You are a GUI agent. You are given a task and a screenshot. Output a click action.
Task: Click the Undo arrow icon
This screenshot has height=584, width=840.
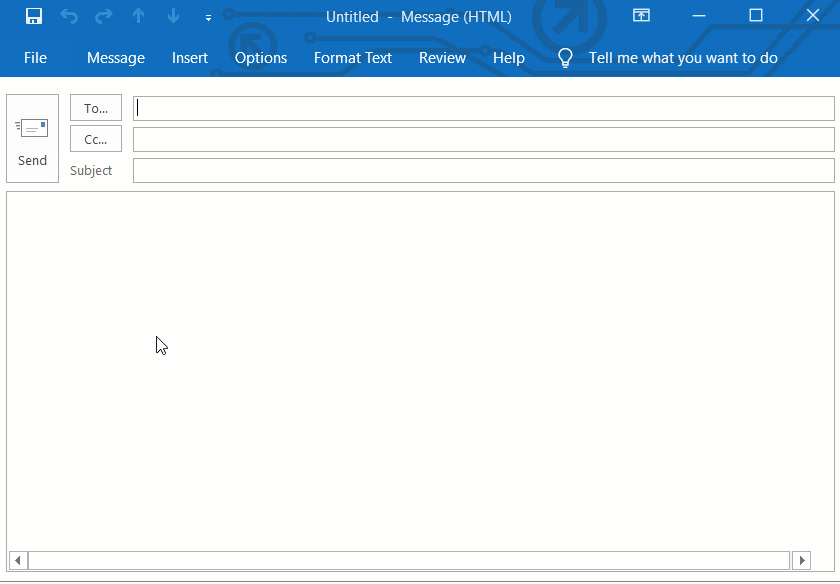tap(69, 16)
